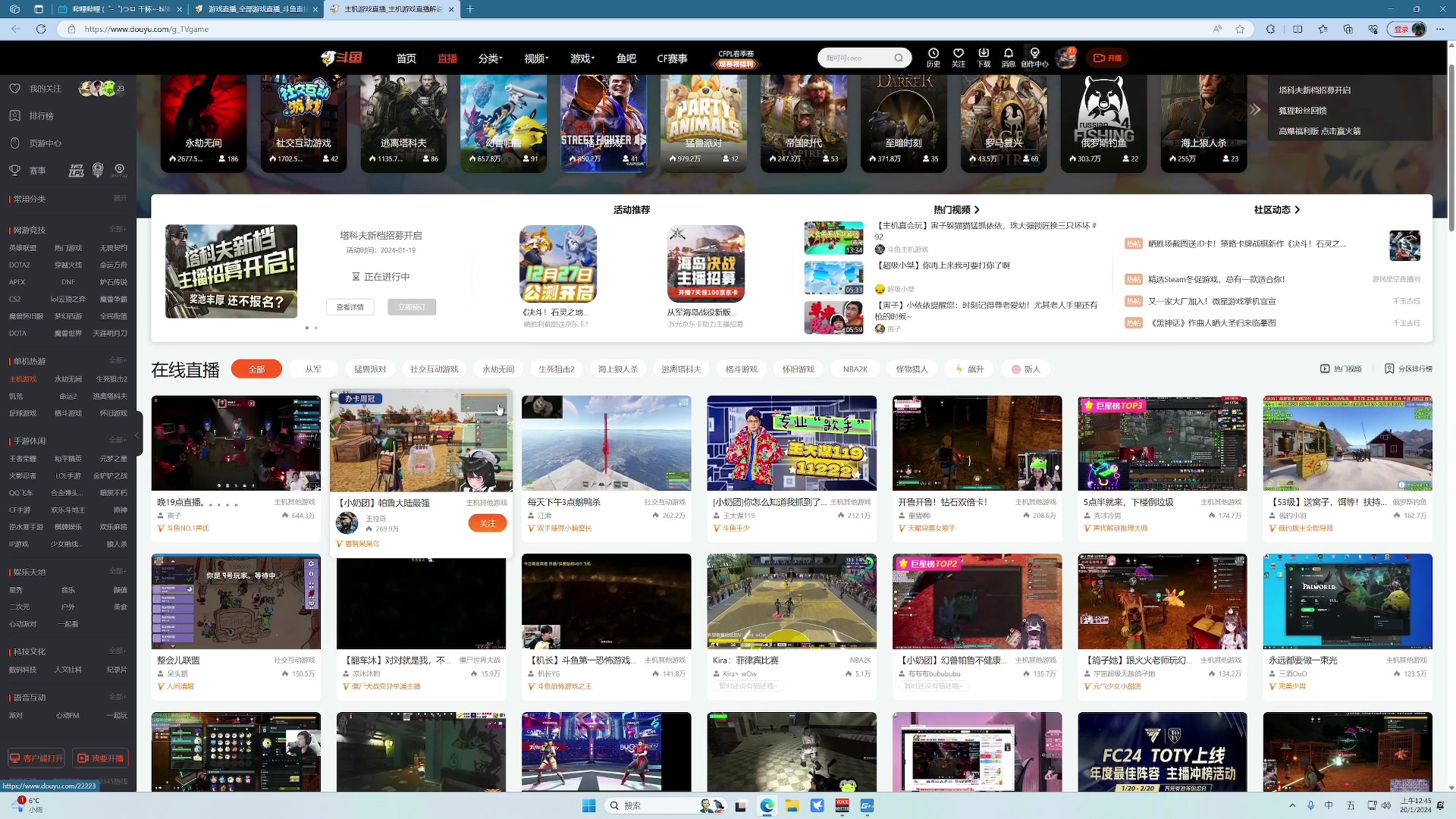The height and width of the screenshot is (819, 1456).
Task: Click the user avatar in site header
Action: pos(1065,58)
